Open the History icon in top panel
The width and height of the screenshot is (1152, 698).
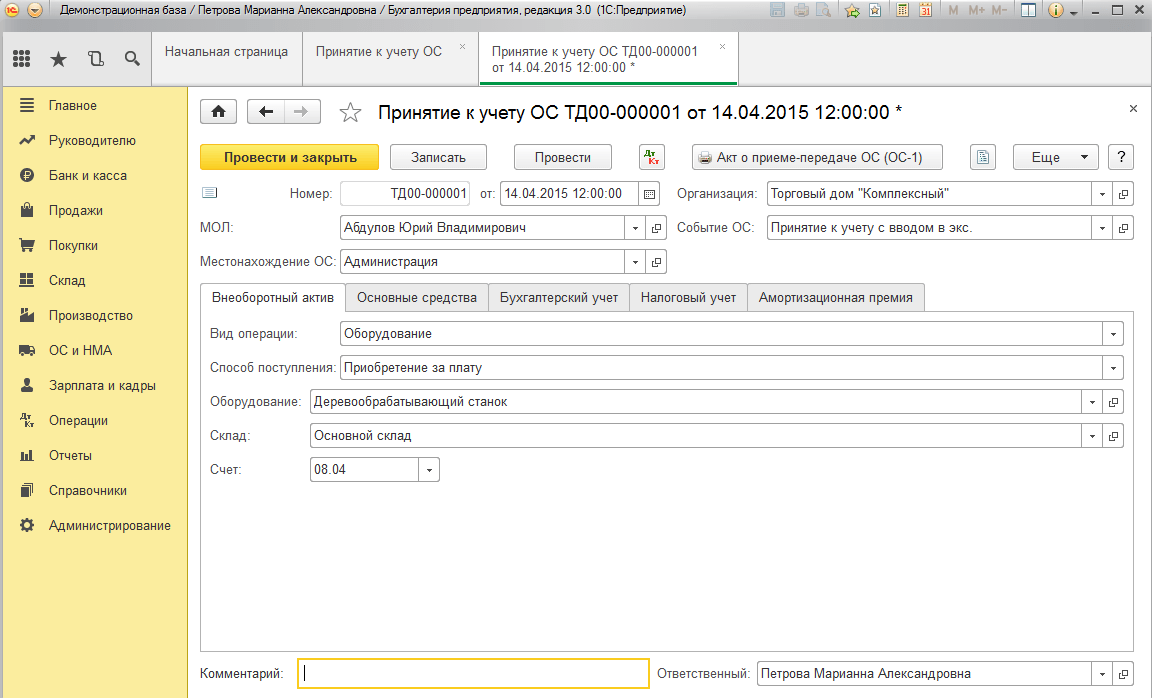[x=95, y=59]
